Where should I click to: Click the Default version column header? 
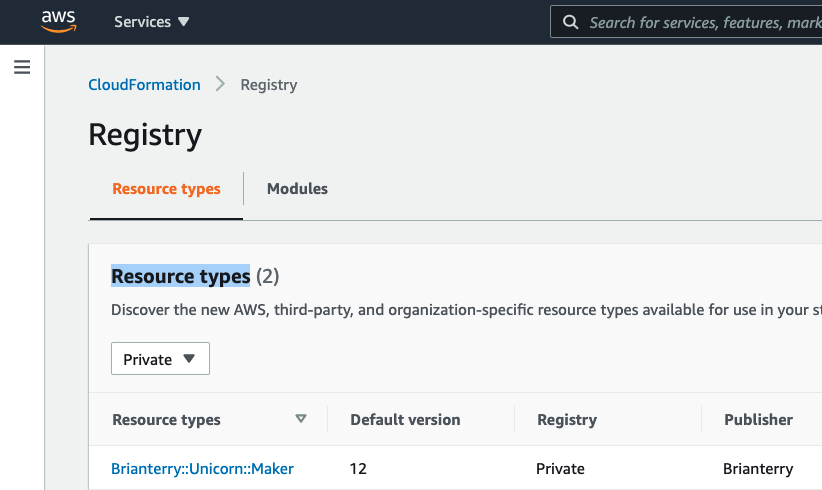pyautogui.click(x=405, y=420)
